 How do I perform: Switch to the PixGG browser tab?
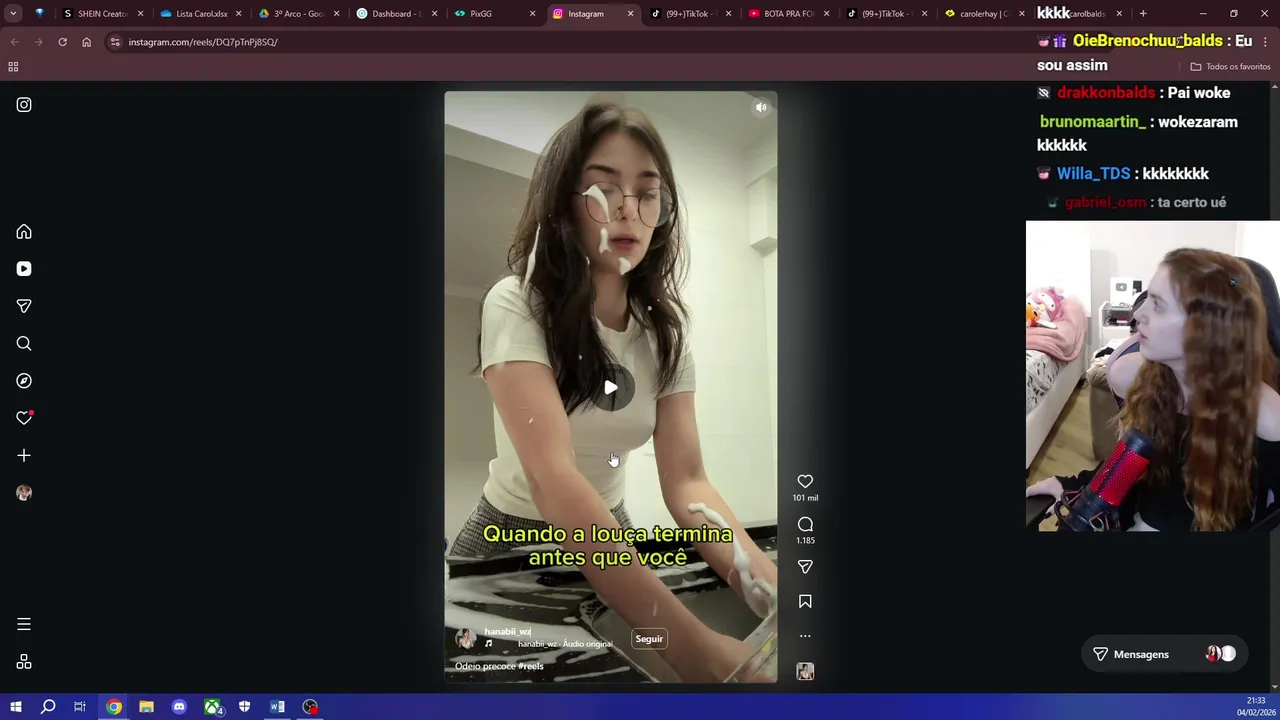pyautogui.click(x=494, y=14)
